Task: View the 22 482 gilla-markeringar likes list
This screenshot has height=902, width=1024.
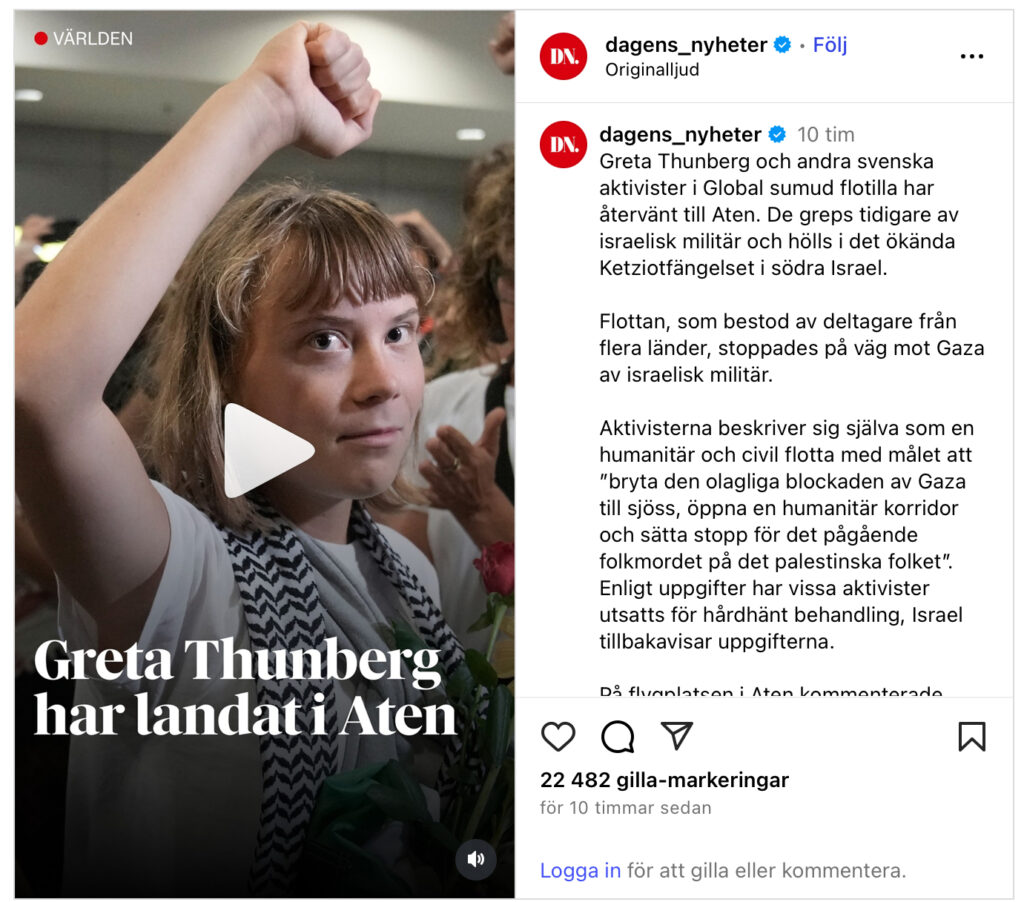Action: (x=664, y=780)
